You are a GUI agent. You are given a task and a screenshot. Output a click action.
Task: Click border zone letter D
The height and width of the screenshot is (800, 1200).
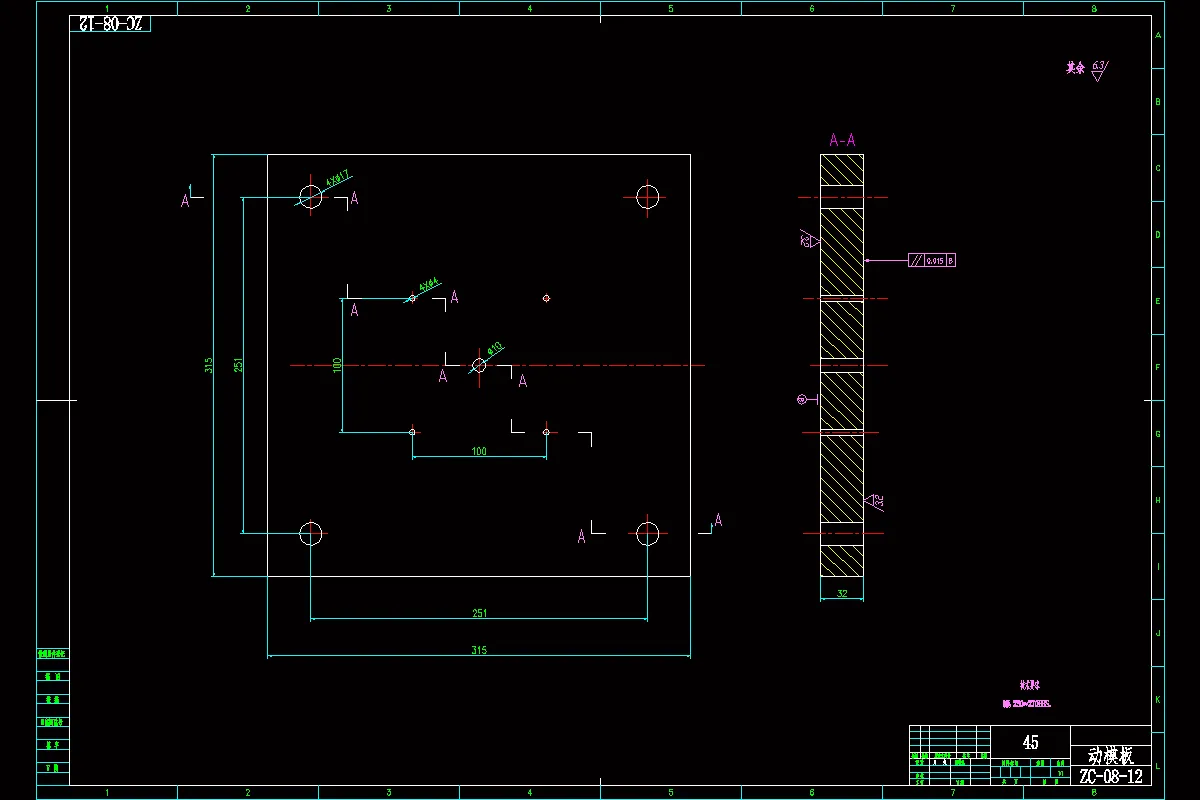[x=1158, y=235]
